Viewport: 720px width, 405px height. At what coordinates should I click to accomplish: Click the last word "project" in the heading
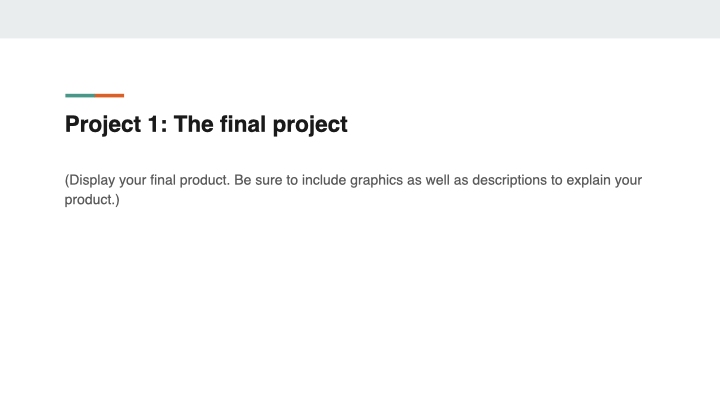click(310, 125)
